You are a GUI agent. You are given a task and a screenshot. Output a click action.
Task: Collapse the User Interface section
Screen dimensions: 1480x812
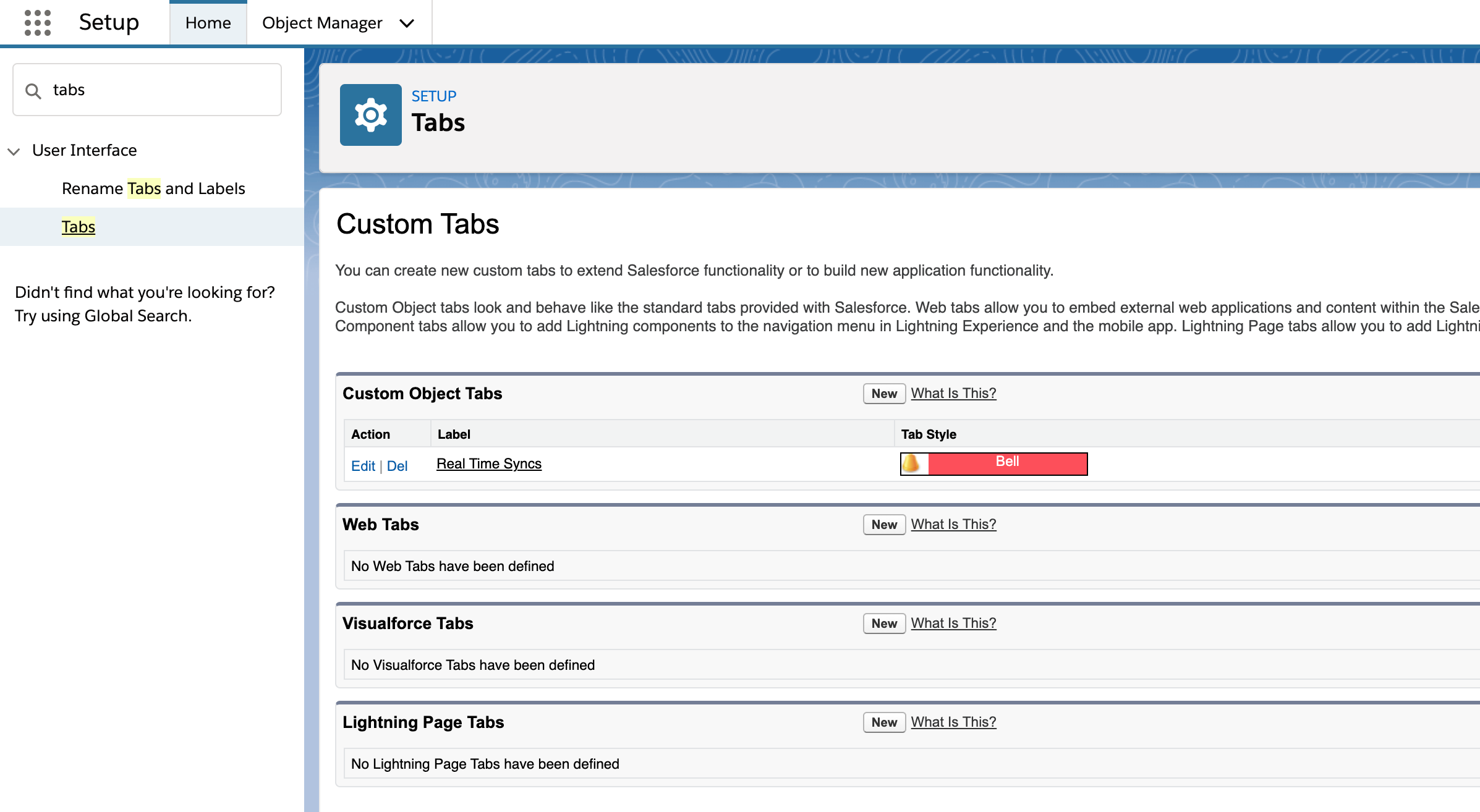14,151
